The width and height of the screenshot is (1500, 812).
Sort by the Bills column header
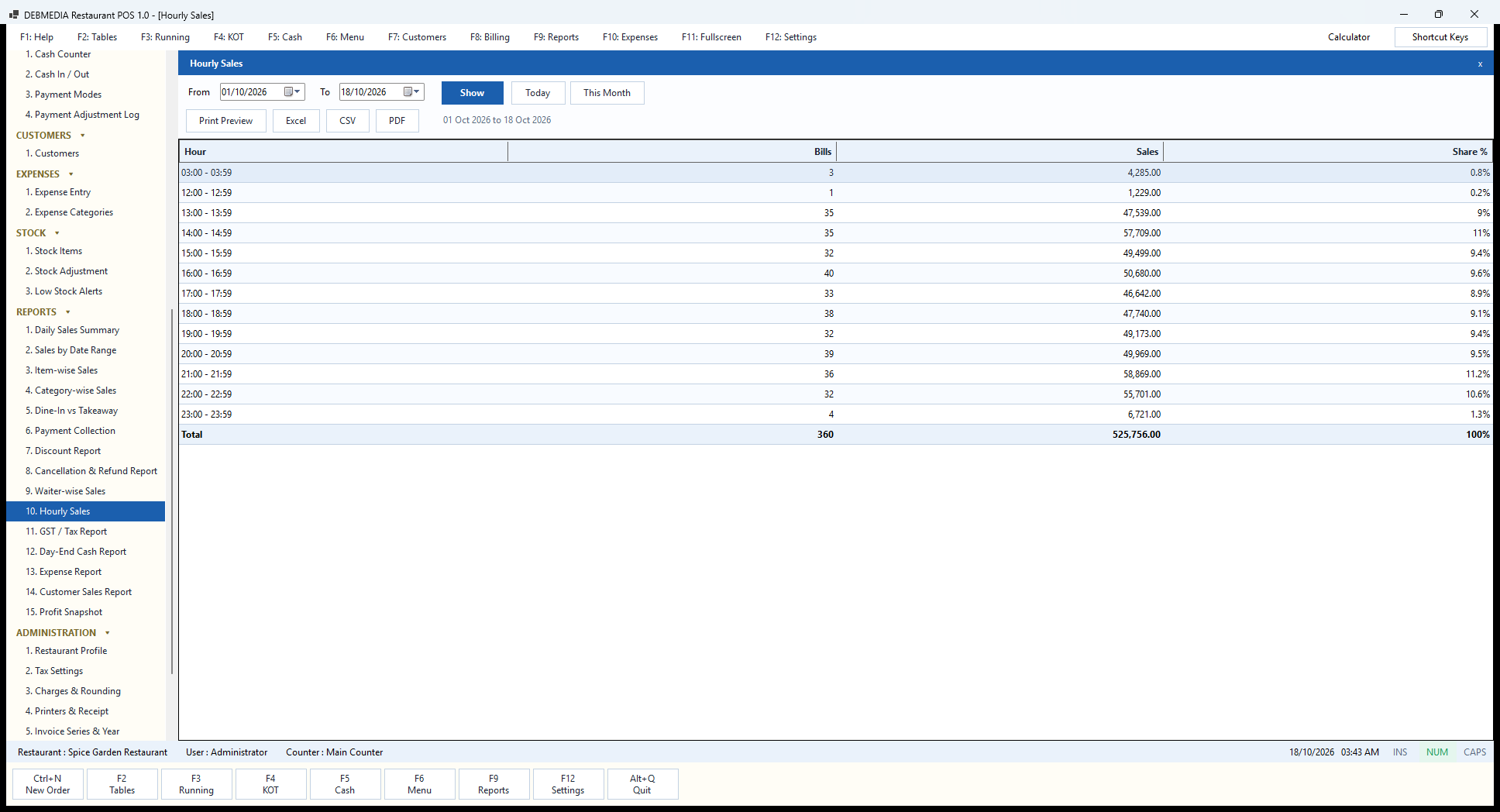[x=672, y=152]
